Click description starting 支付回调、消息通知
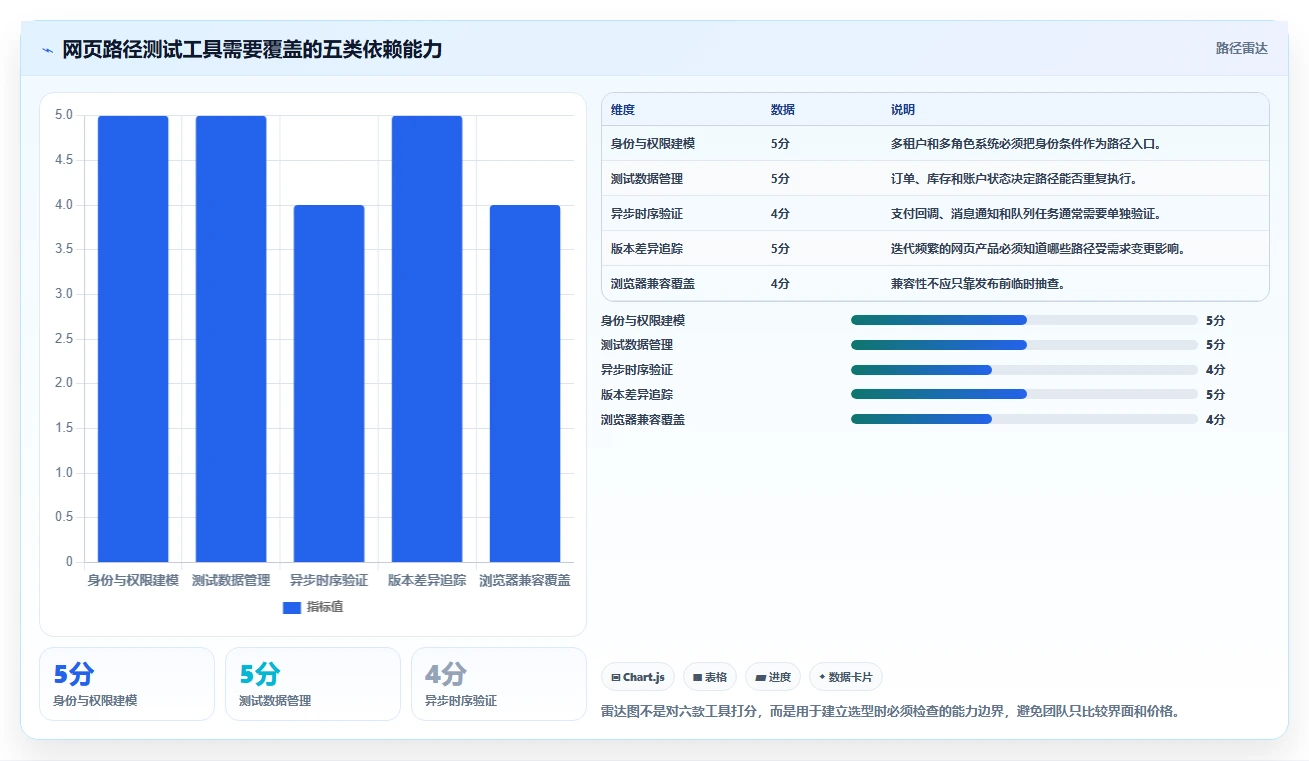 (x=1026, y=213)
